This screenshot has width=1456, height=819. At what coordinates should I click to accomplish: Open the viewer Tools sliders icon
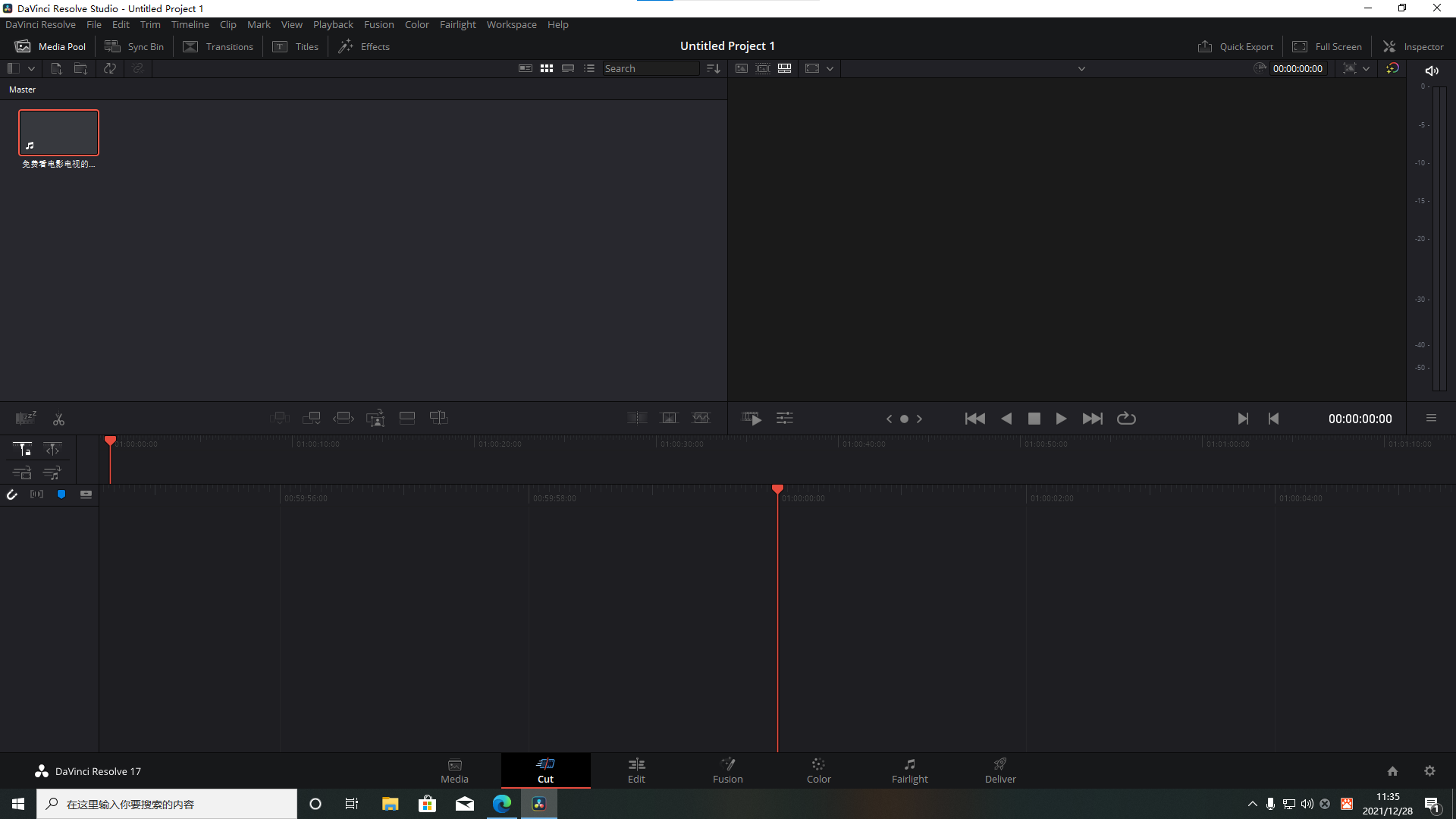tap(785, 419)
